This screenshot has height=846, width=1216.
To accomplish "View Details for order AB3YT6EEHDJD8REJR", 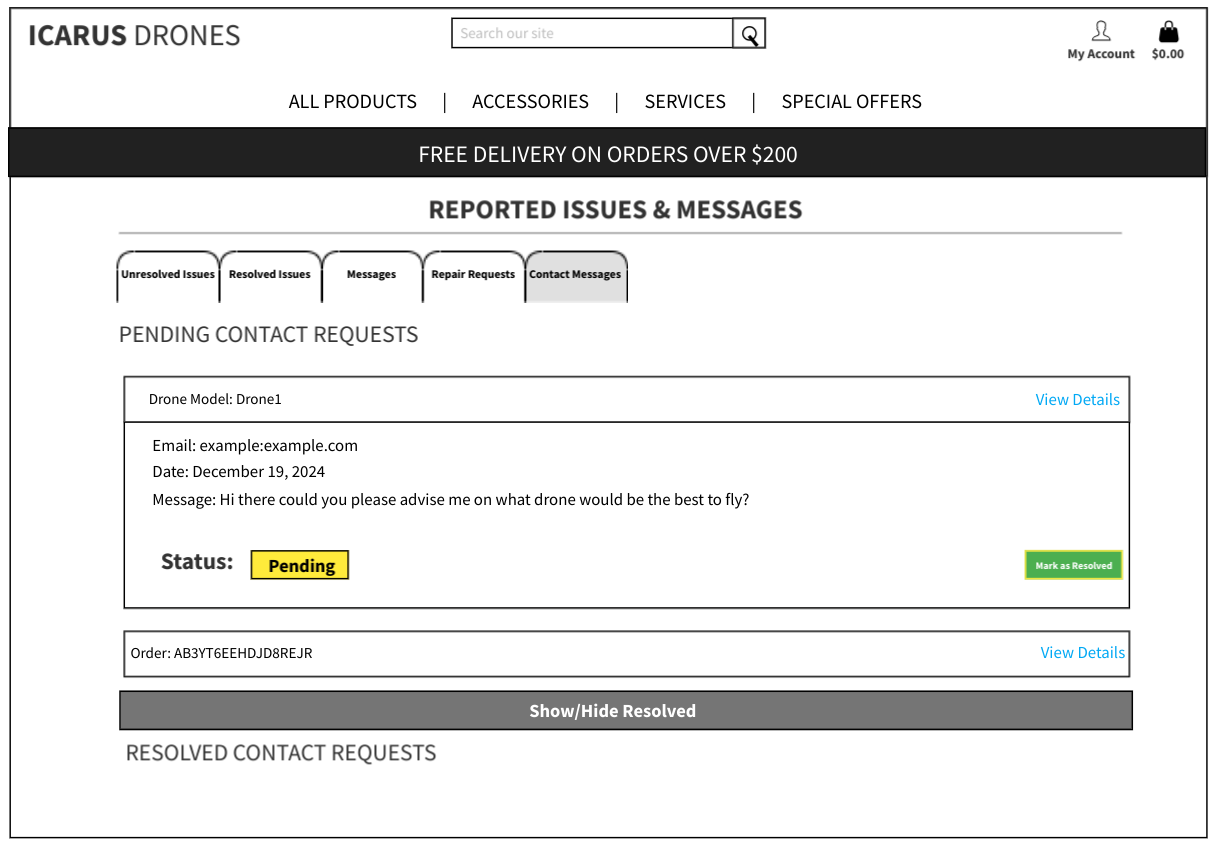I will click(x=1082, y=653).
